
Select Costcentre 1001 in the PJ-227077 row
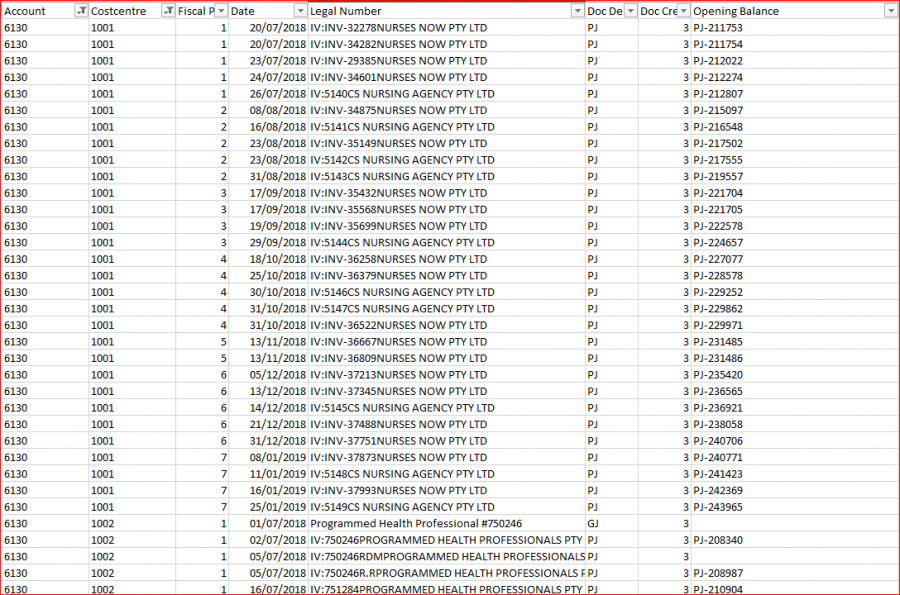click(132, 259)
